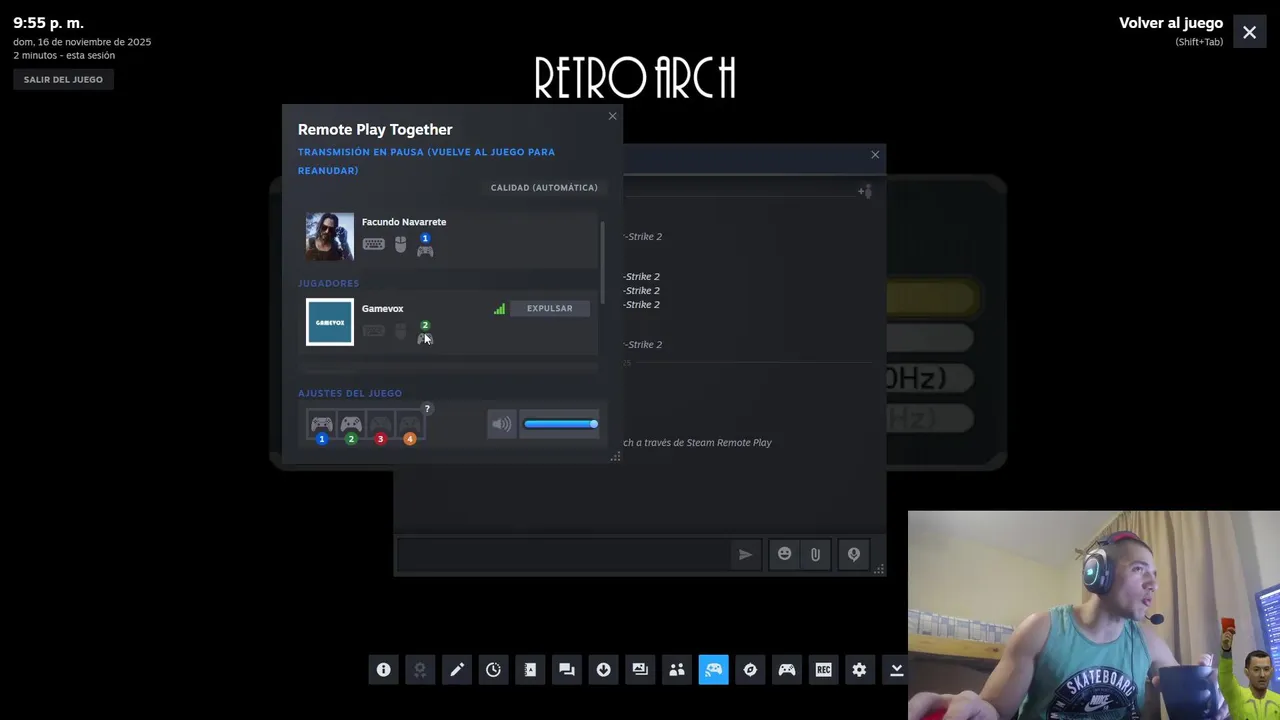Open the achievements icon in overlay bar
This screenshot has width=1280, height=720.
click(x=420, y=670)
